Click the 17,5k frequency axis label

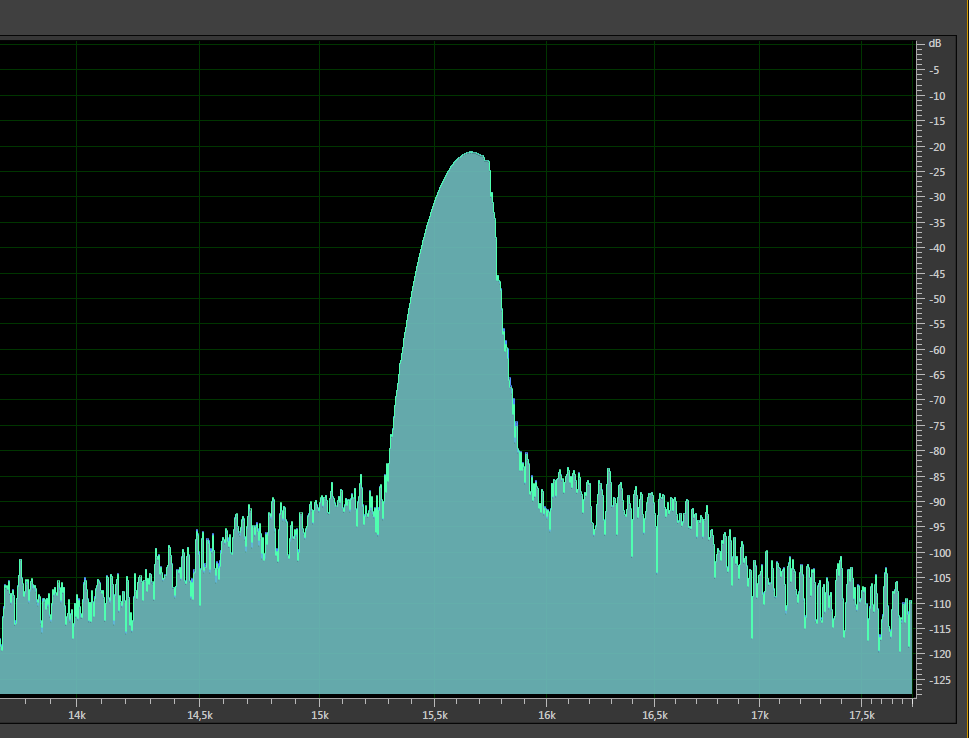(861, 715)
